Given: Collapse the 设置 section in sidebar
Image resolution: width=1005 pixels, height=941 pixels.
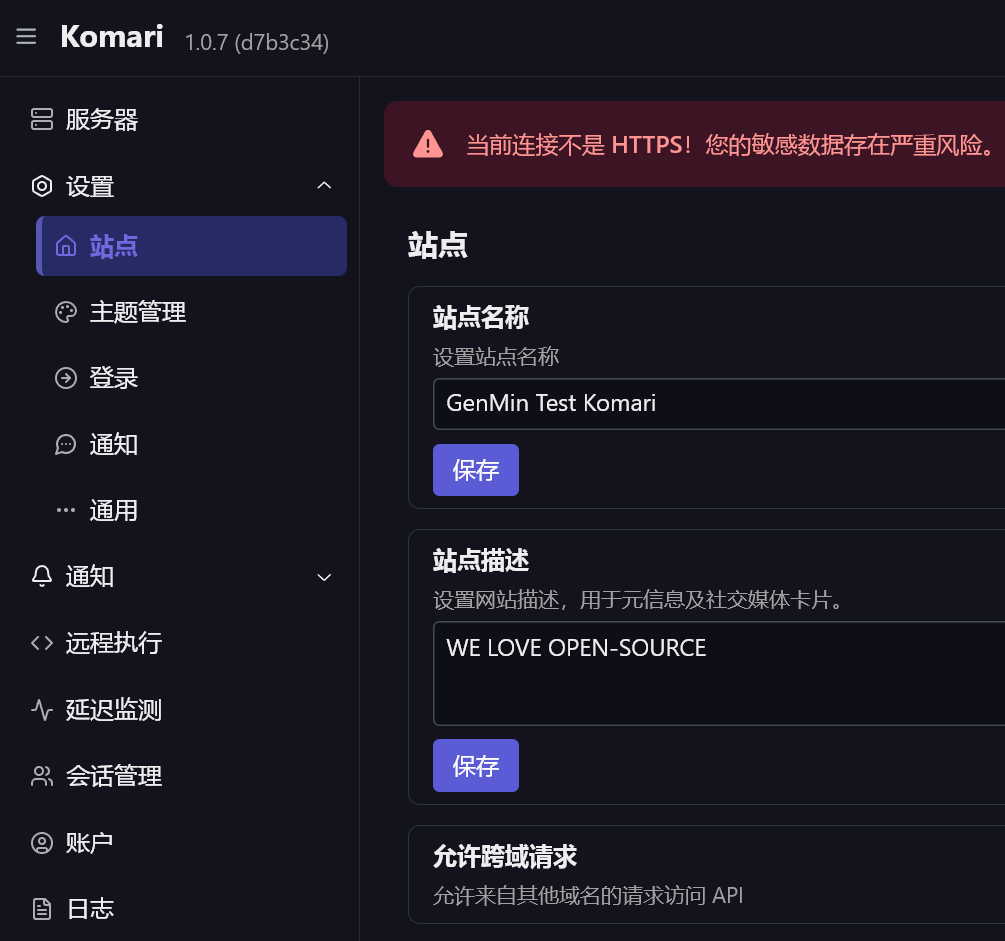Looking at the screenshot, I should 323,185.
